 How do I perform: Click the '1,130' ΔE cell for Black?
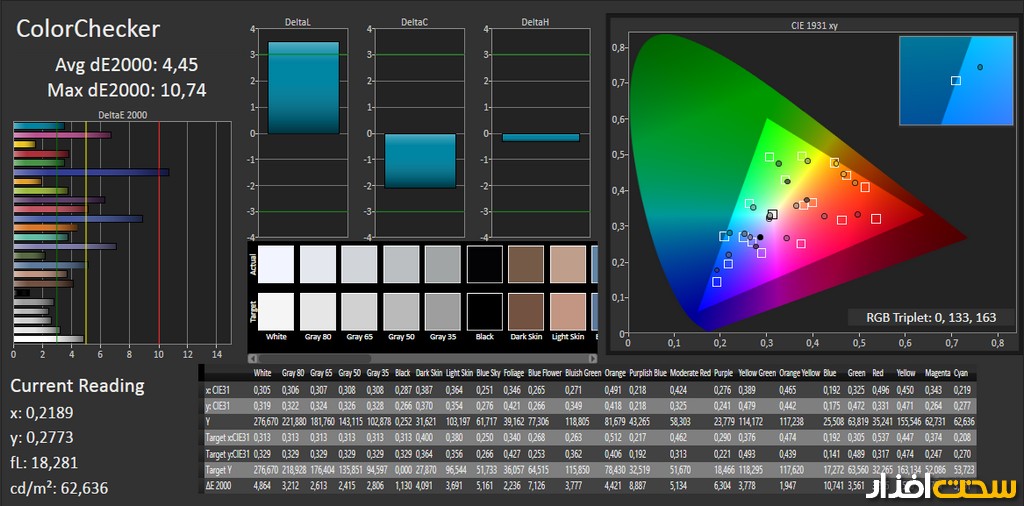pos(404,485)
